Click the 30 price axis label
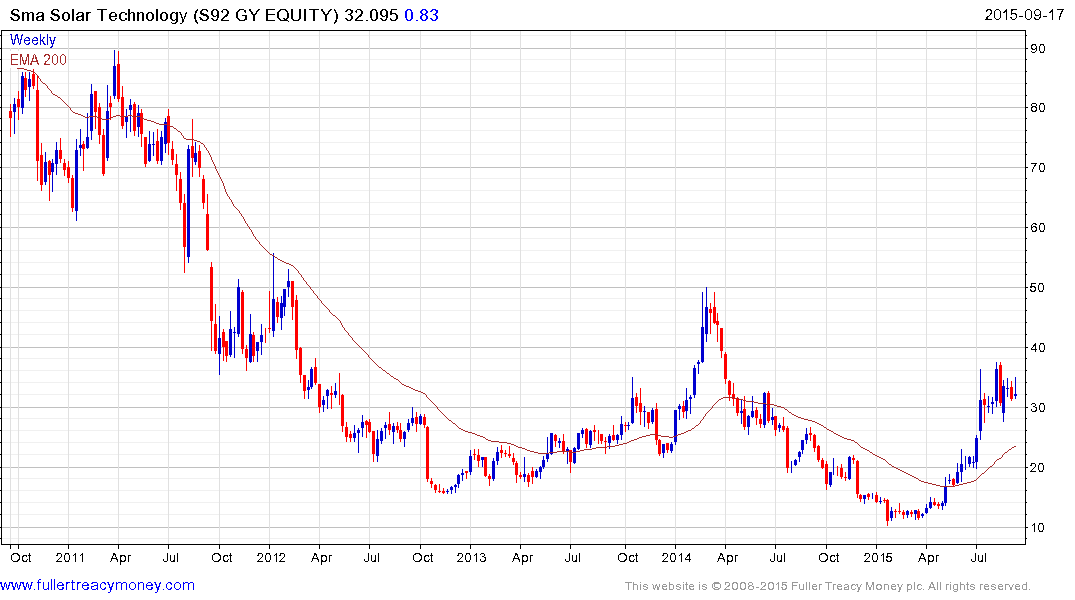The height and width of the screenshot is (600, 1075). (x=1037, y=407)
